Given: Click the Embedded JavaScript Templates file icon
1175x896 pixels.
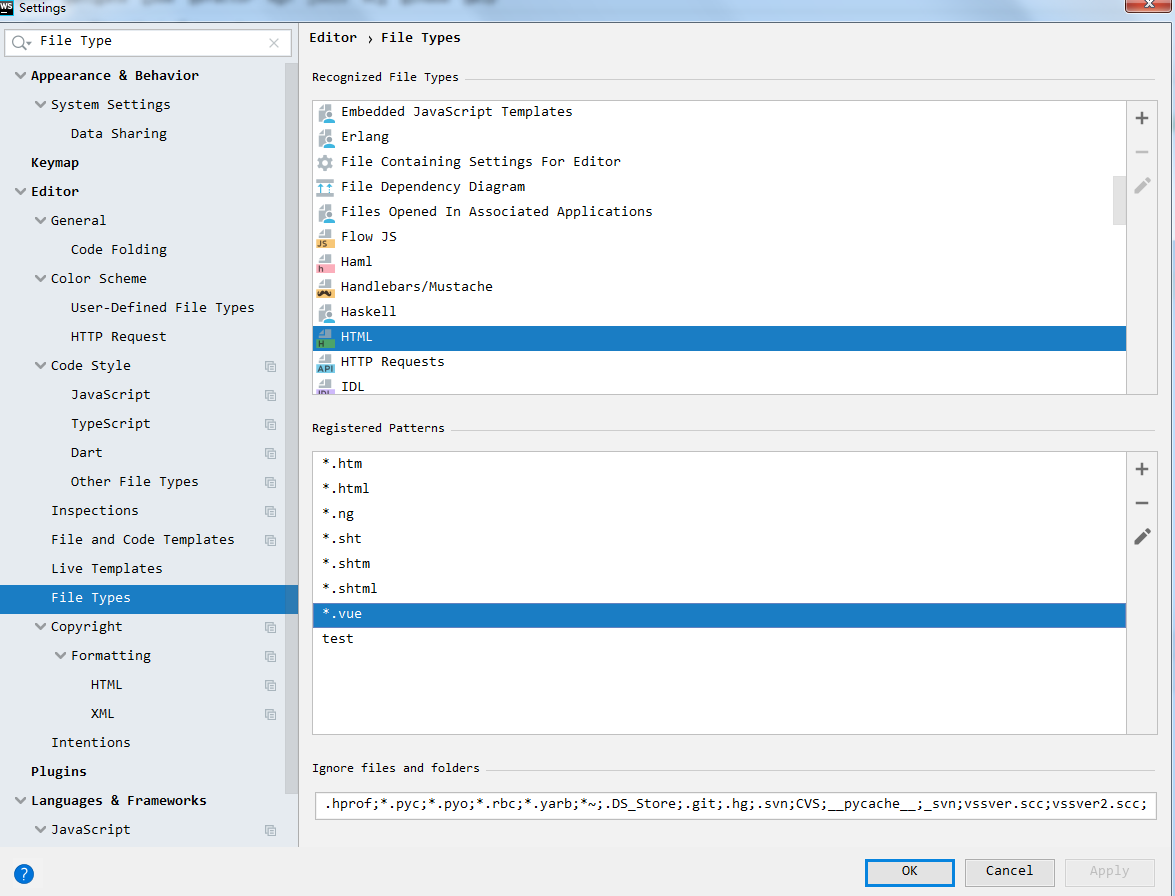Looking at the screenshot, I should point(325,112).
